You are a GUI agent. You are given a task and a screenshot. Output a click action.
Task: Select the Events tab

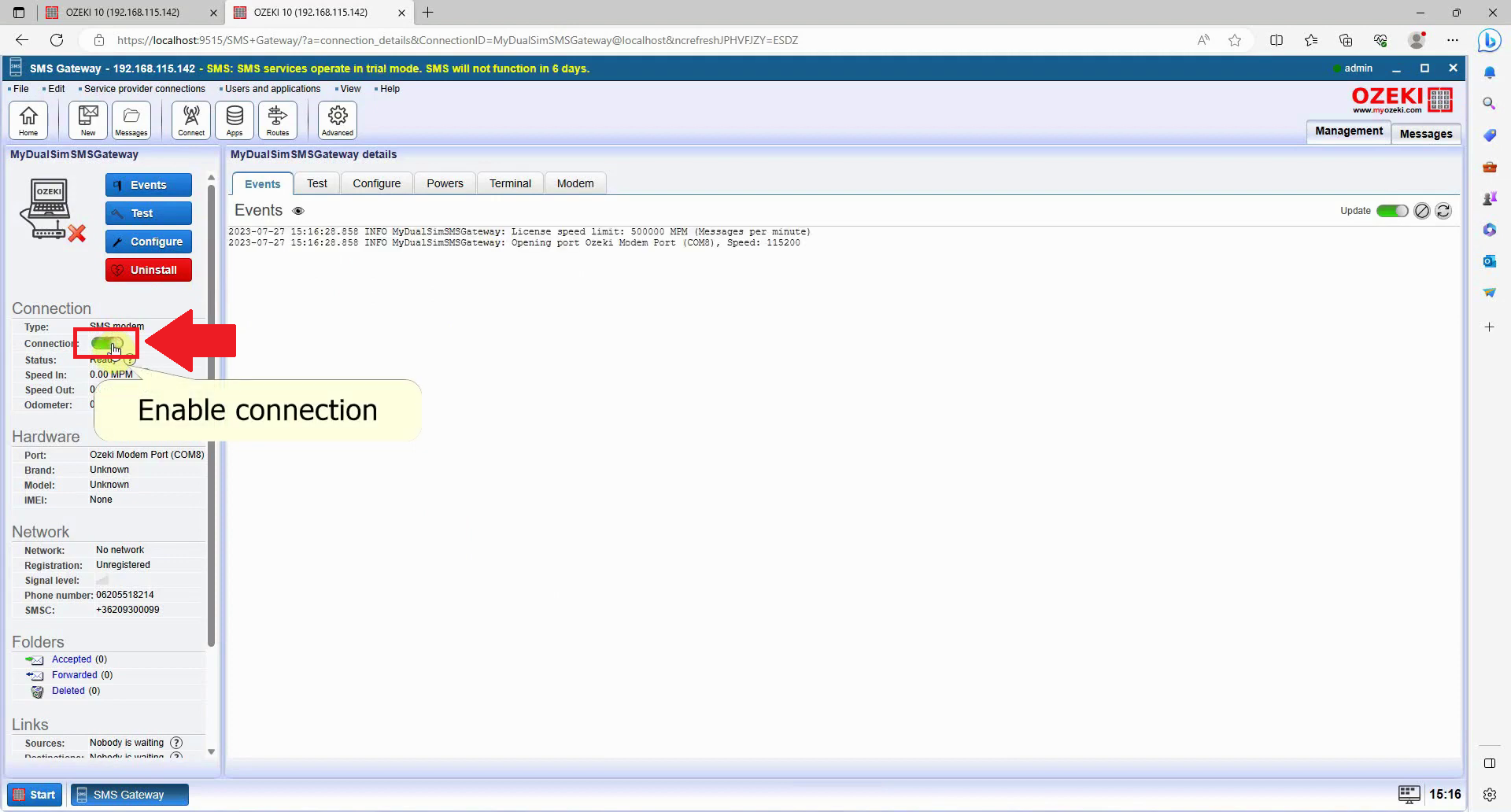point(263,184)
